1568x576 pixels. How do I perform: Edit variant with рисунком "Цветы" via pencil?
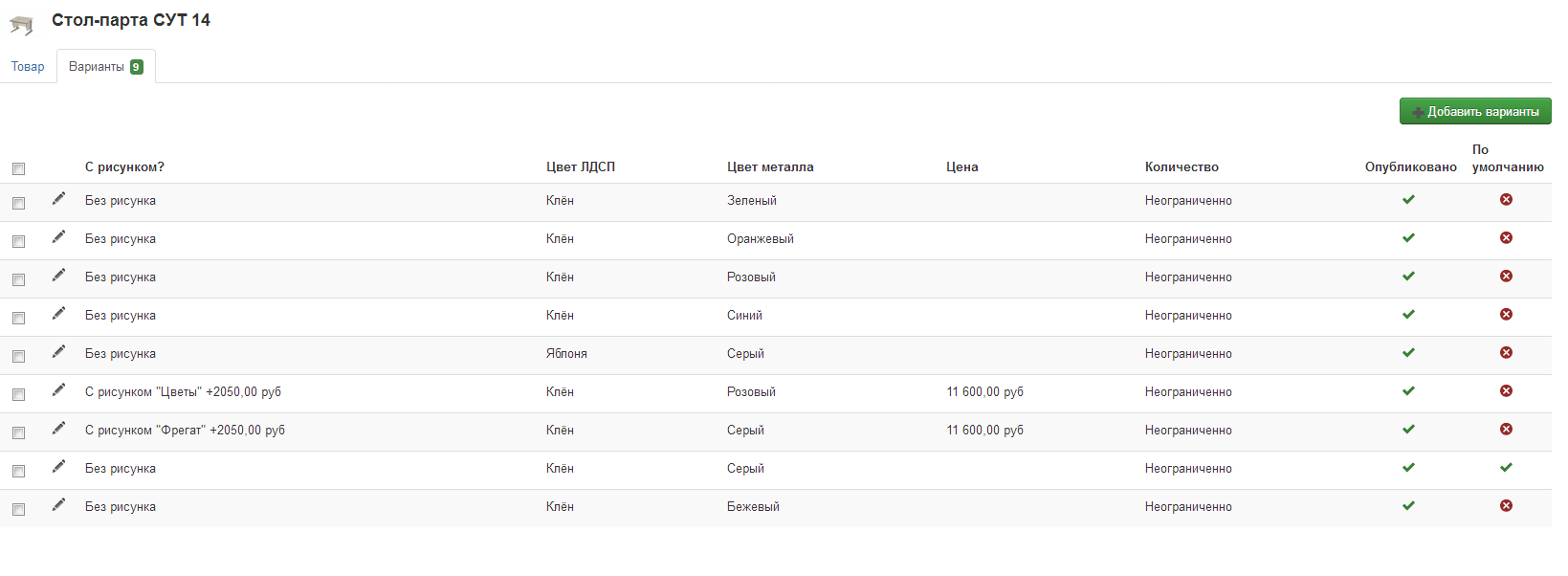[x=58, y=389]
